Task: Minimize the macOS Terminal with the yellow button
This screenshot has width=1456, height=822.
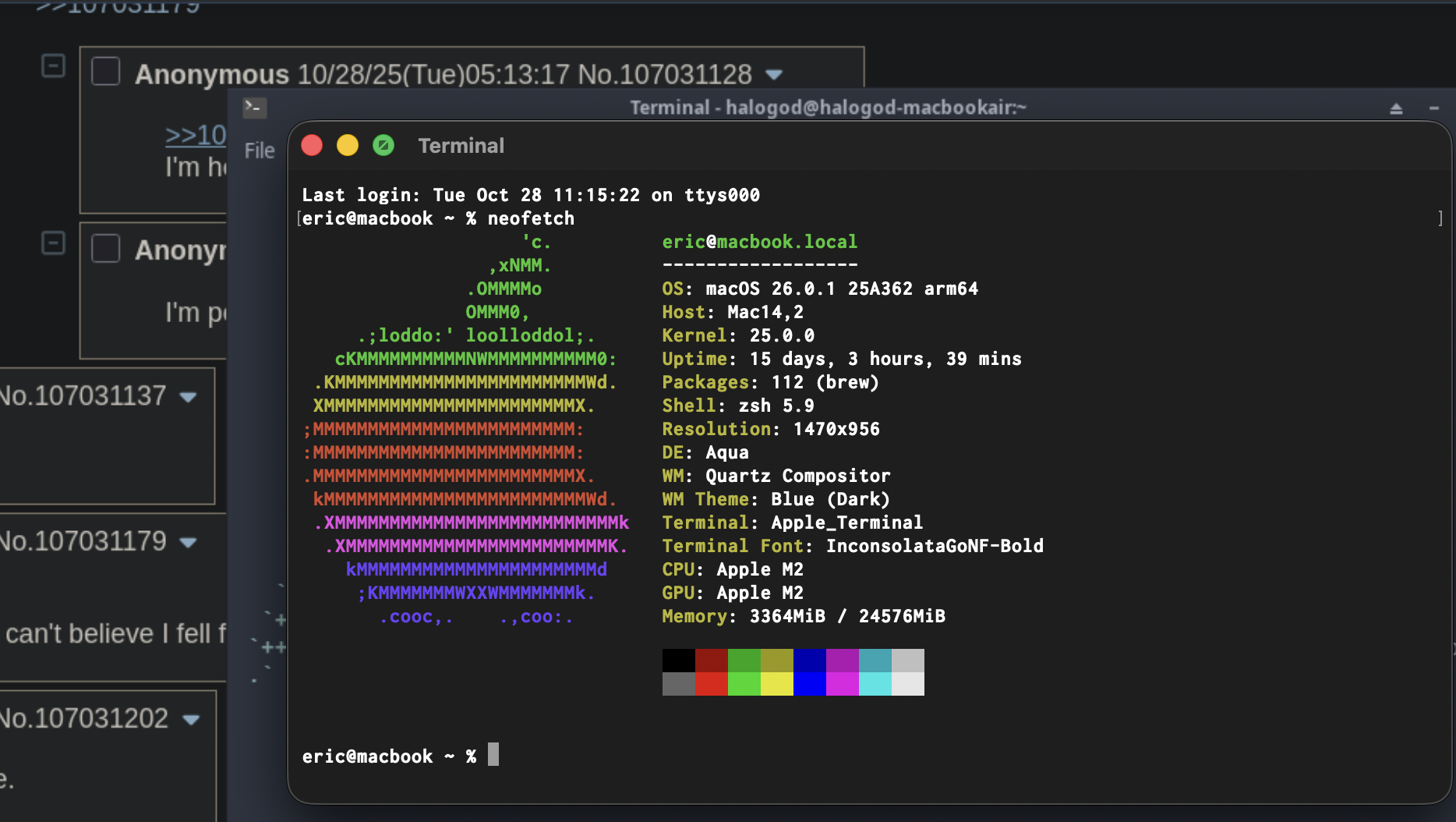Action: 348,145
